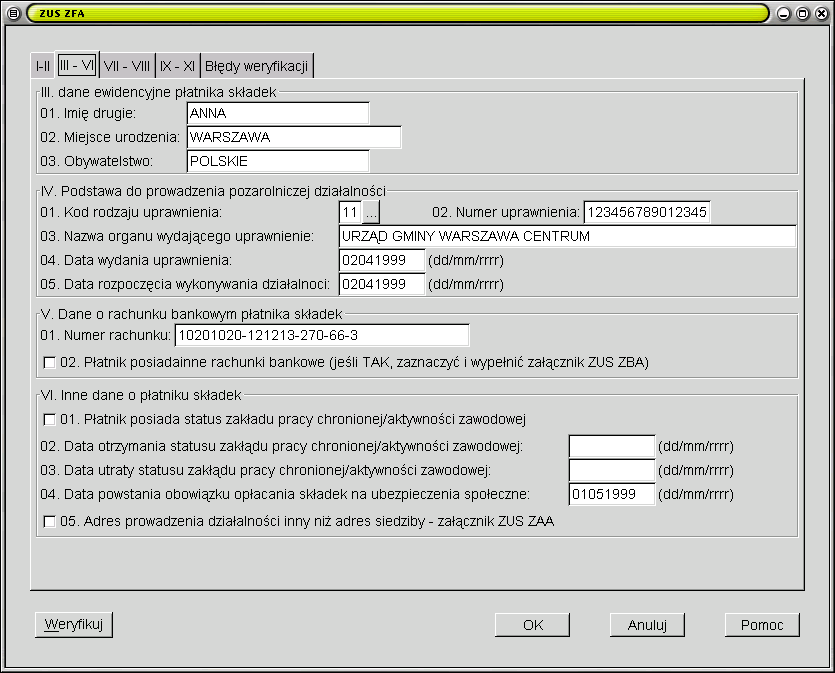Open the VII - VIII tab
The width and height of the screenshot is (835, 673).
[x=127, y=66]
